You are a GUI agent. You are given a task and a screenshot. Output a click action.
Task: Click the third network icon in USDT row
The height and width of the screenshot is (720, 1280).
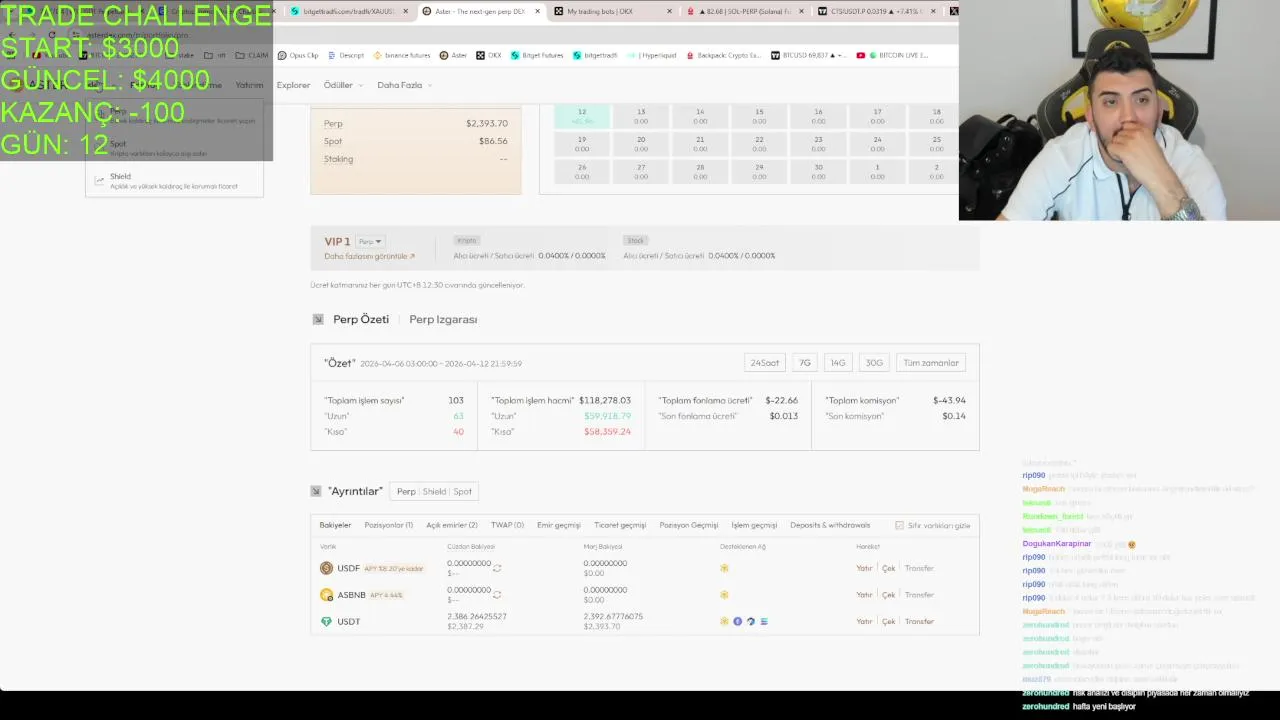pyautogui.click(x=751, y=621)
